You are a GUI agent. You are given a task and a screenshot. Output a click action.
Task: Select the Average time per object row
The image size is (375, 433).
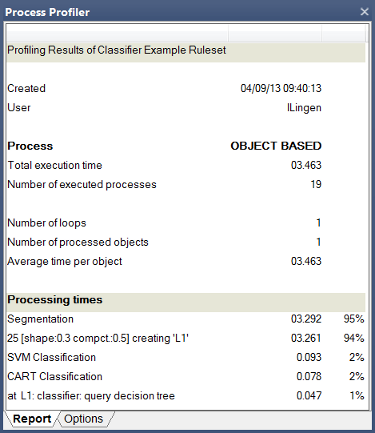[186, 261]
